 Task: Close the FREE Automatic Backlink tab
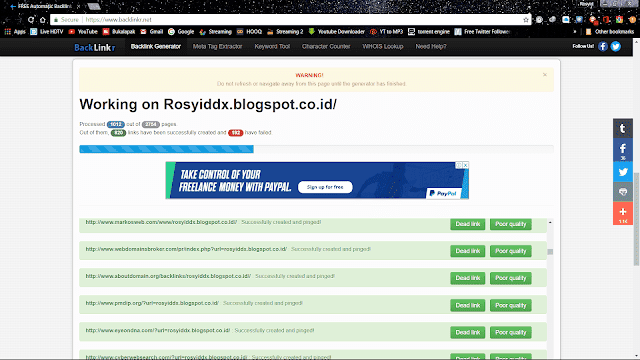[x=78, y=7]
